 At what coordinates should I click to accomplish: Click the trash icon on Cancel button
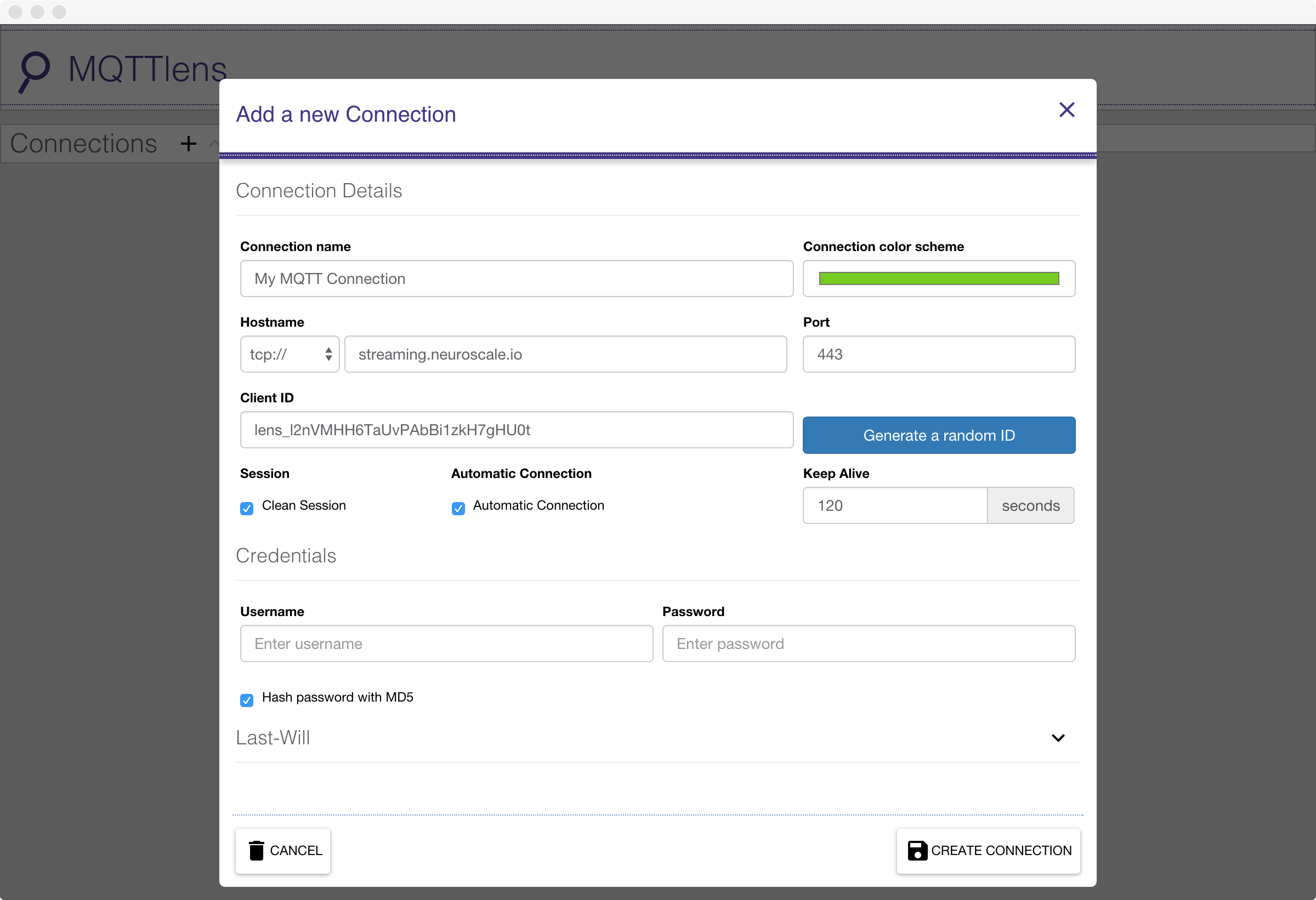257,850
